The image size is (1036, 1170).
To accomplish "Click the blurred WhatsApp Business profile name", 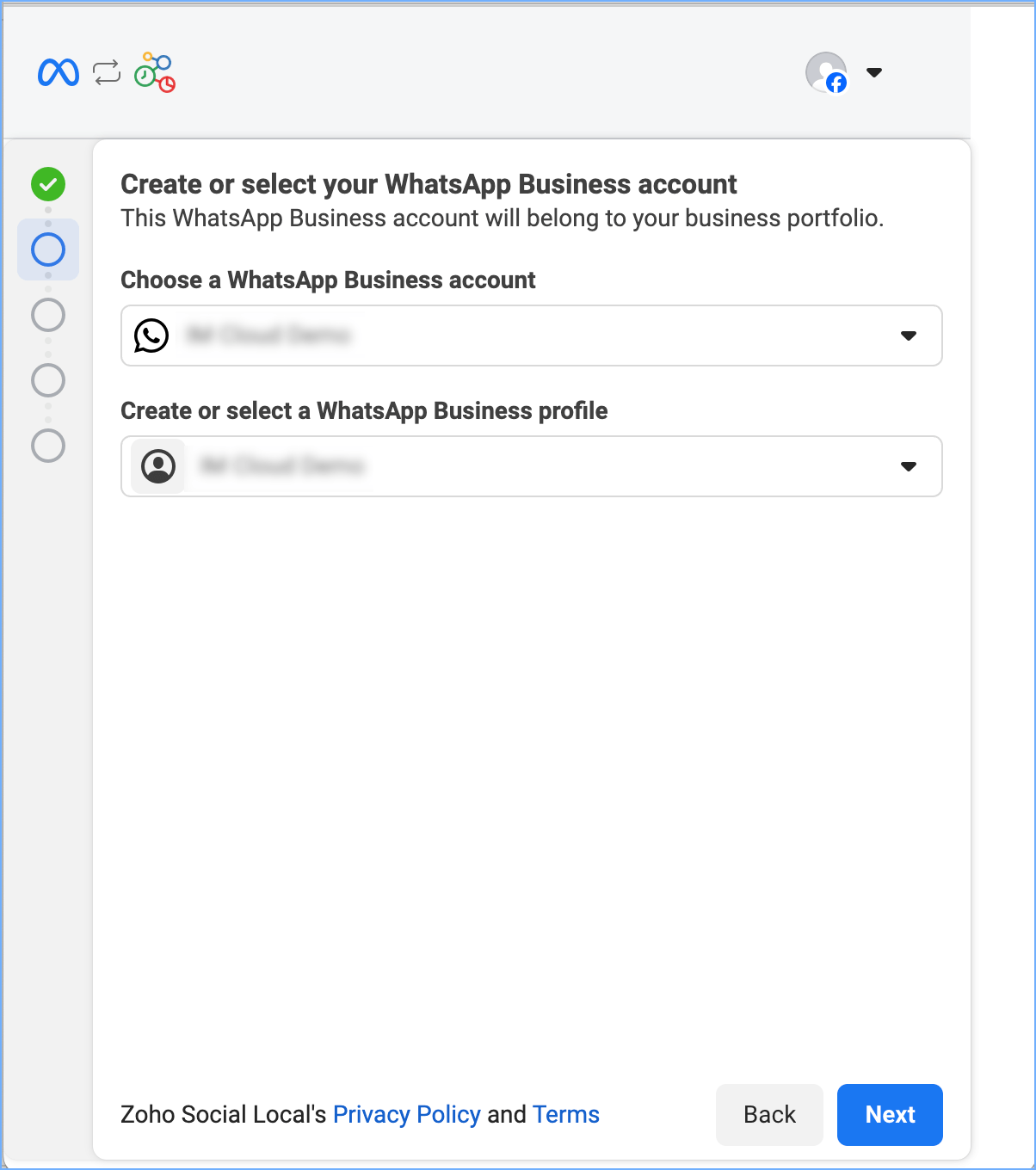I will pos(282,466).
